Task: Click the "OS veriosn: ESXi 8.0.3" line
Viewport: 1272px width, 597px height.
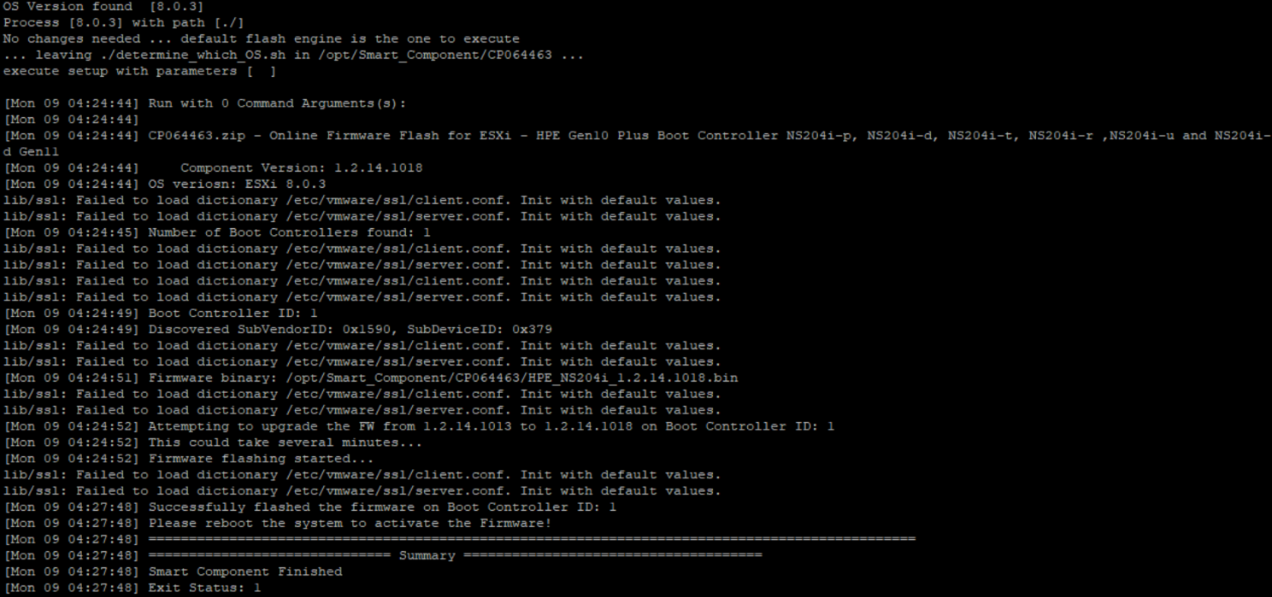Action: [236, 184]
